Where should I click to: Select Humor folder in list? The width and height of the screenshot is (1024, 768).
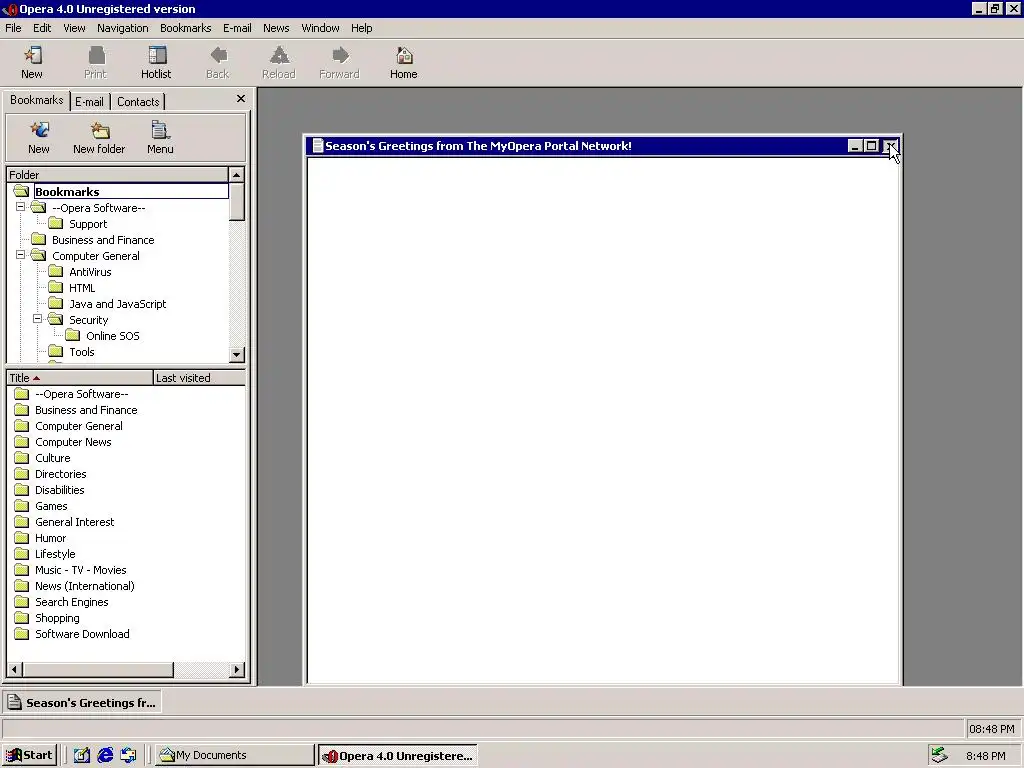(50, 538)
